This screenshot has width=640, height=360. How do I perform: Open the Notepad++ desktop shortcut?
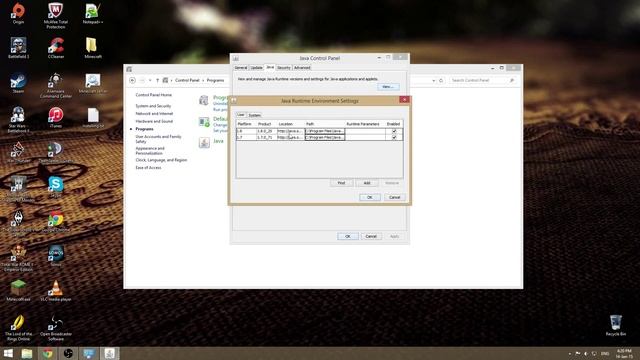point(93,13)
